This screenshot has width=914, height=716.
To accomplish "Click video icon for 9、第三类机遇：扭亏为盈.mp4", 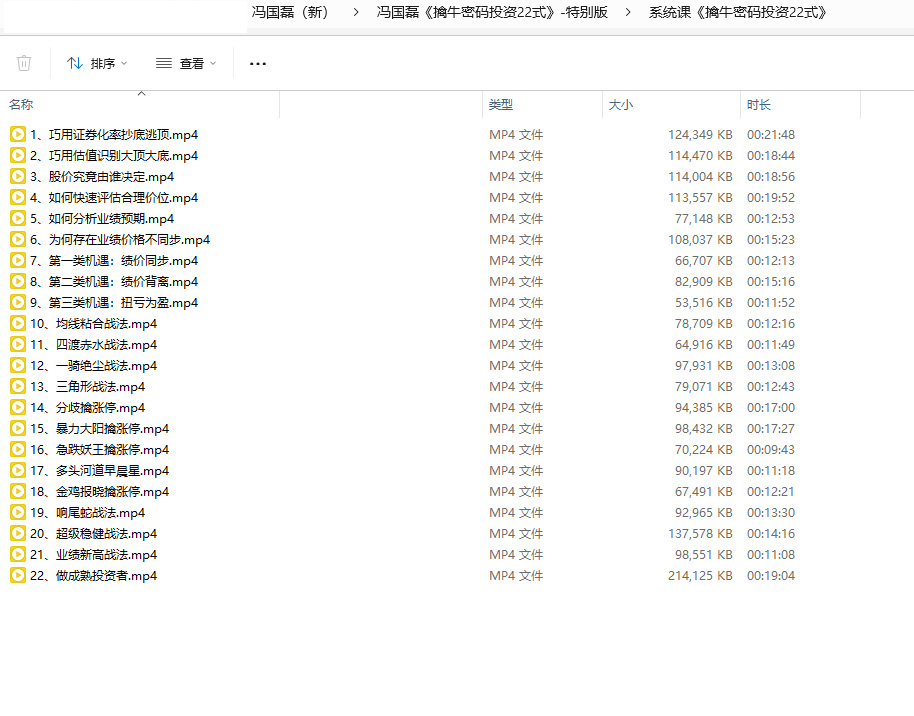I will coord(18,303).
